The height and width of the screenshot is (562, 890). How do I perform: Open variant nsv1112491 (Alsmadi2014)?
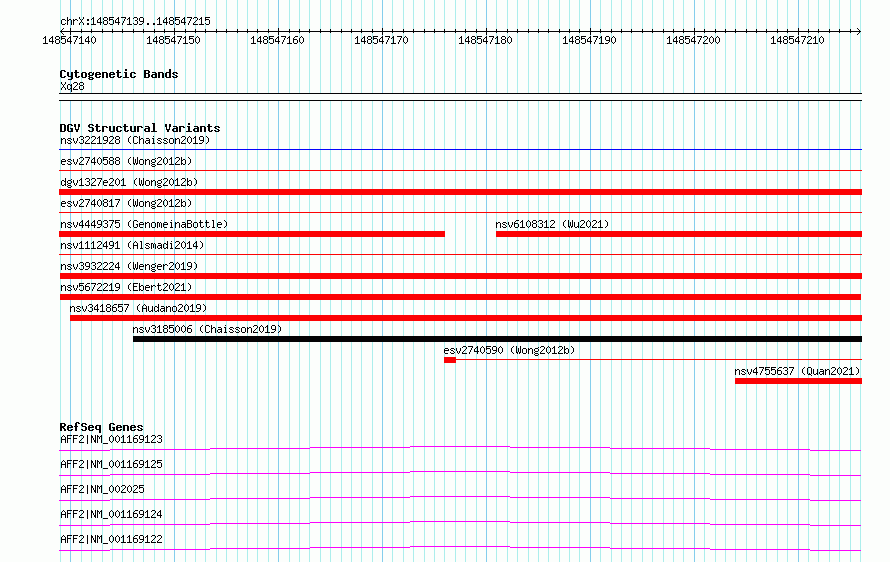tap(132, 245)
